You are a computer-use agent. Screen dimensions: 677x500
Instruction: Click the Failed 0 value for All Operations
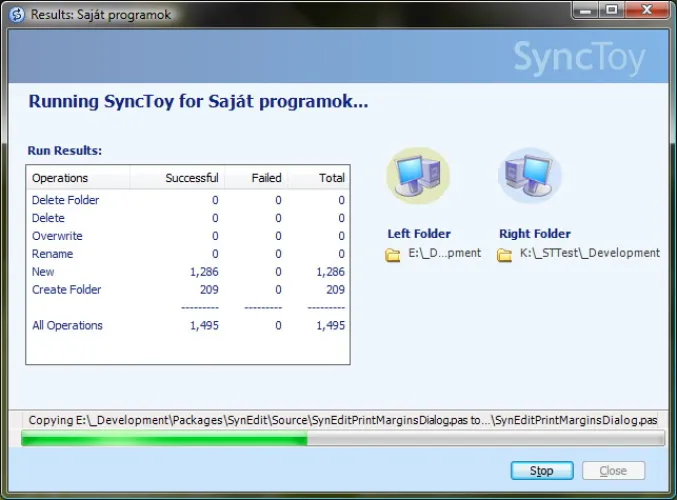[278, 325]
